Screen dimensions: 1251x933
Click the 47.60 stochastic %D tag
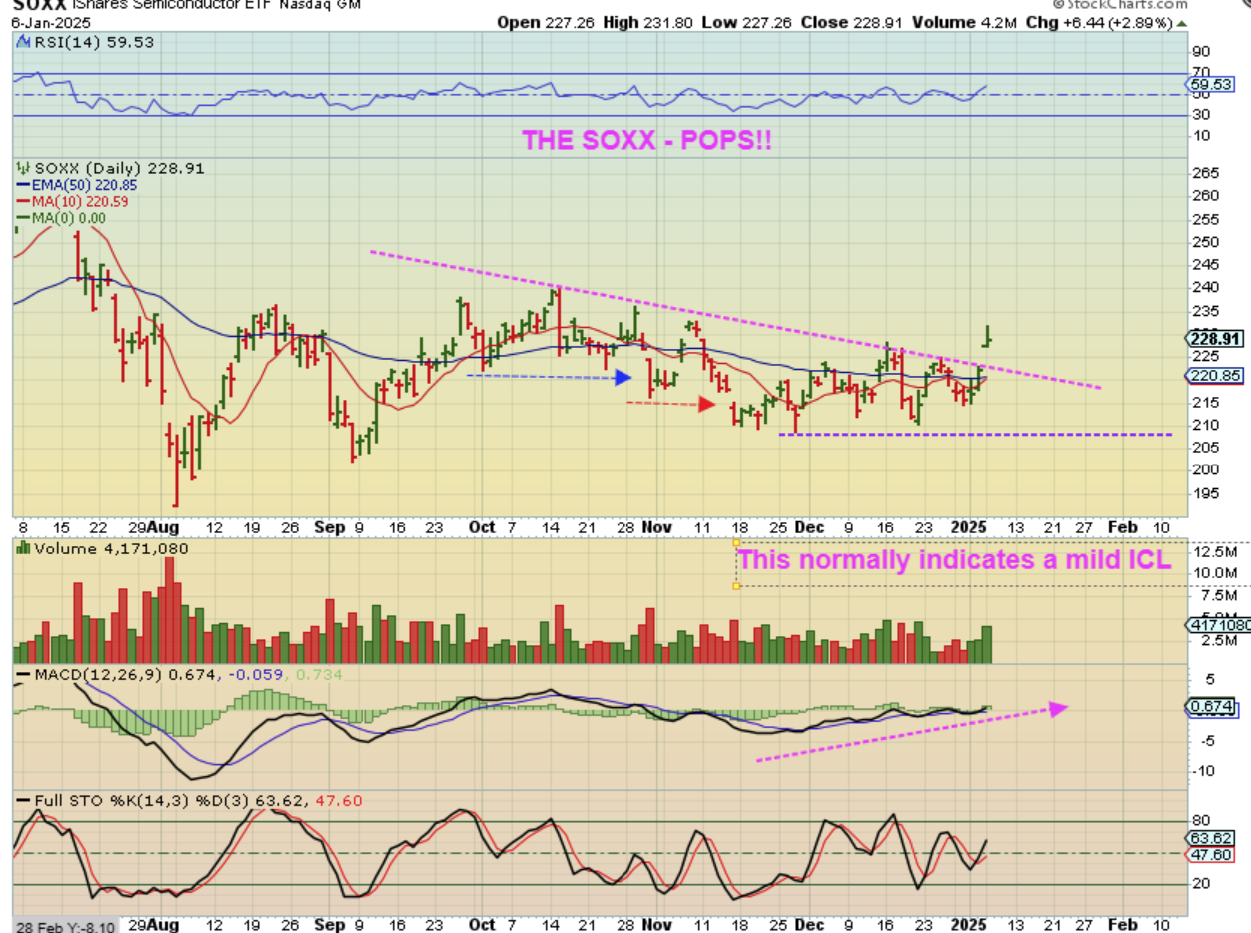(1217, 856)
